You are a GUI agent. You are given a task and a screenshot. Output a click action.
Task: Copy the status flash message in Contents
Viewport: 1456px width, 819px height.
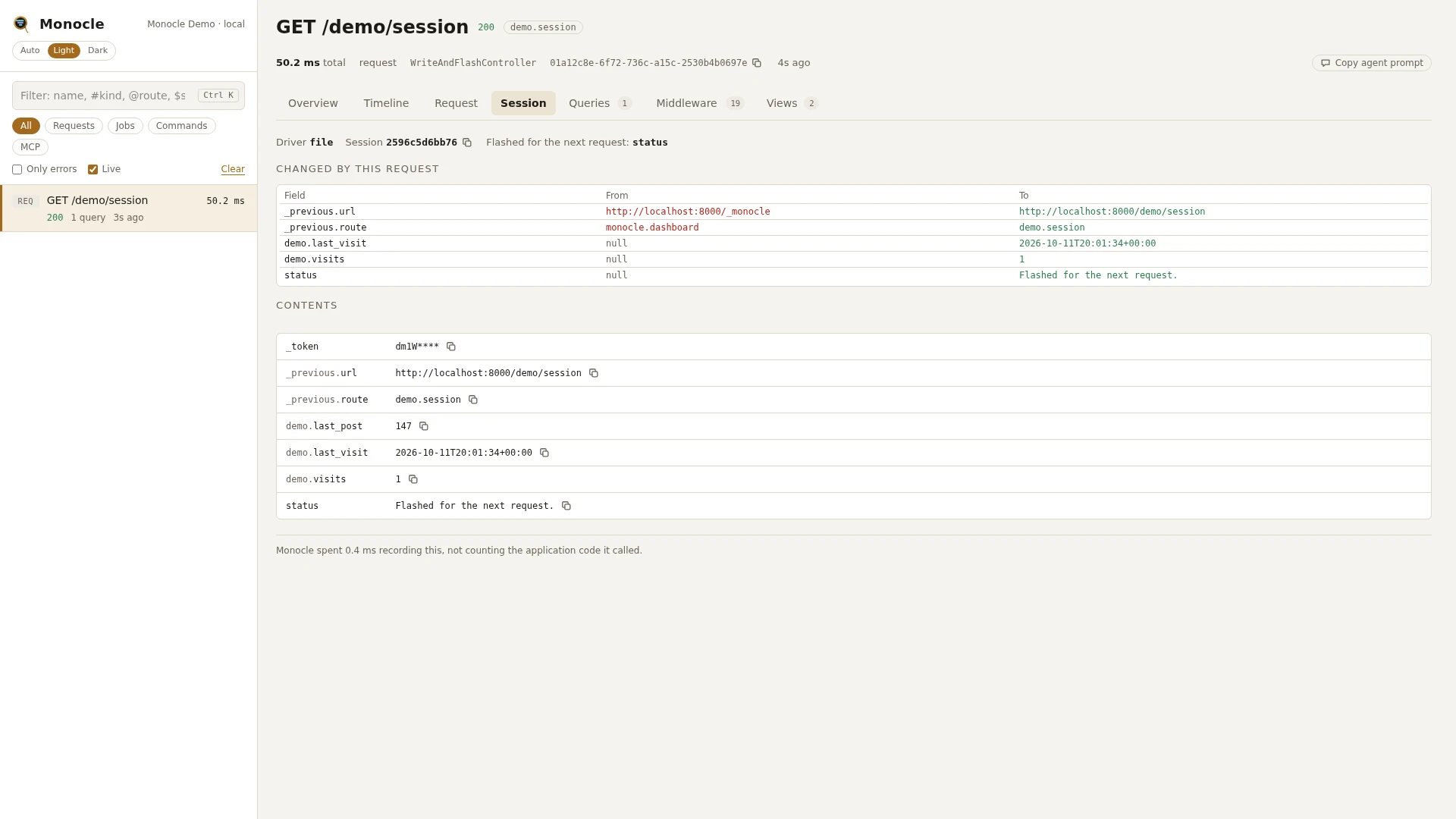click(566, 506)
